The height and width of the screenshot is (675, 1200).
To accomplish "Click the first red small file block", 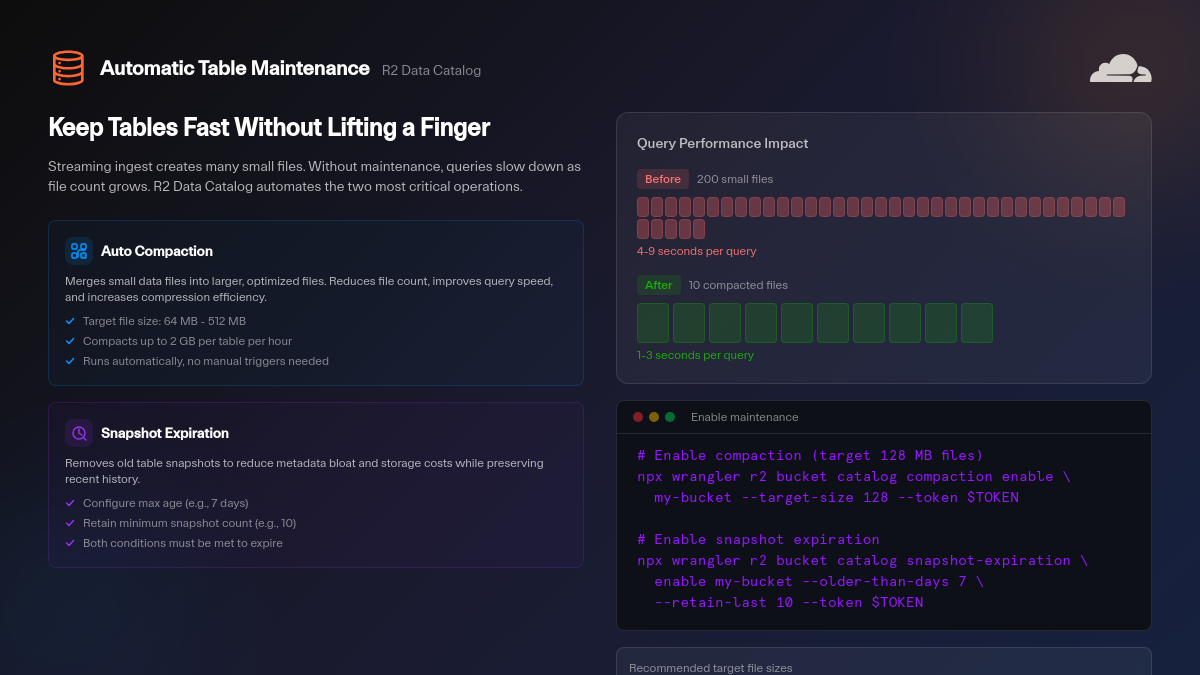I will tap(643, 207).
